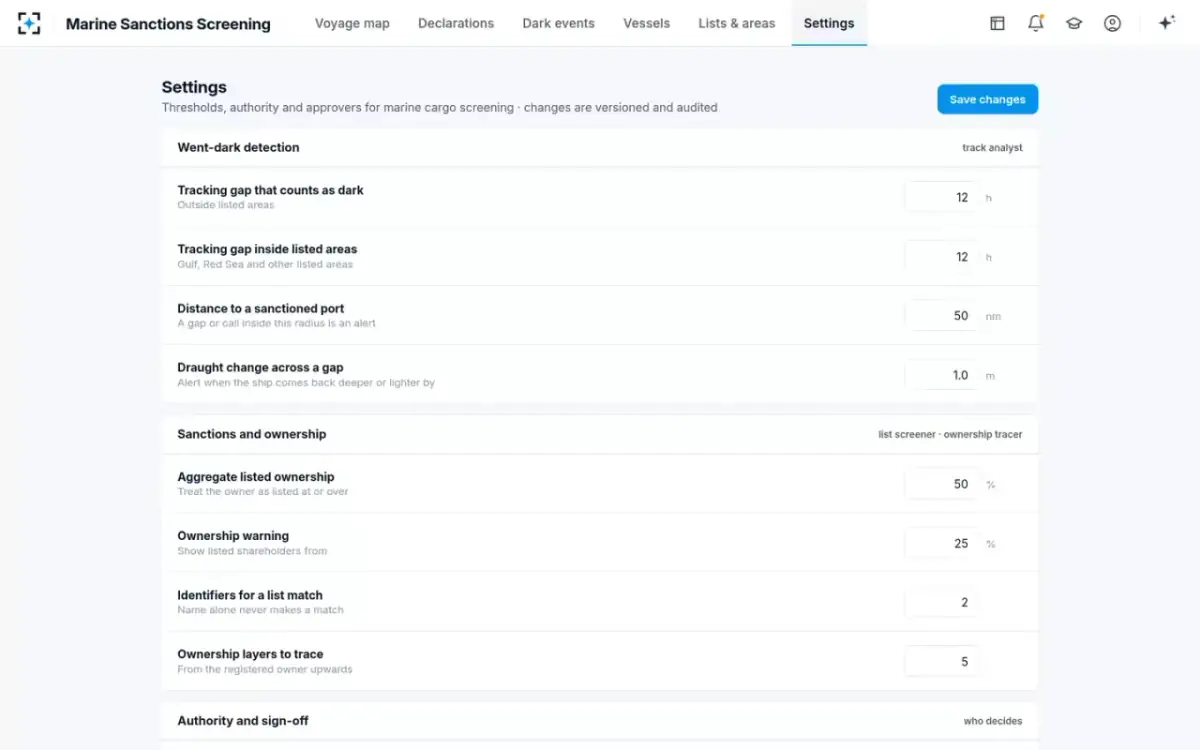
Task: Edit Aggregate listed ownership percentage field
Action: pyautogui.click(x=941, y=484)
